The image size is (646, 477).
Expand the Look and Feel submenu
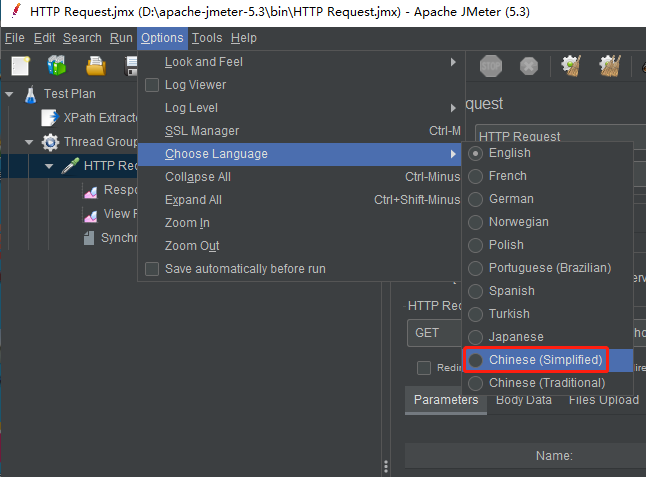pos(300,62)
